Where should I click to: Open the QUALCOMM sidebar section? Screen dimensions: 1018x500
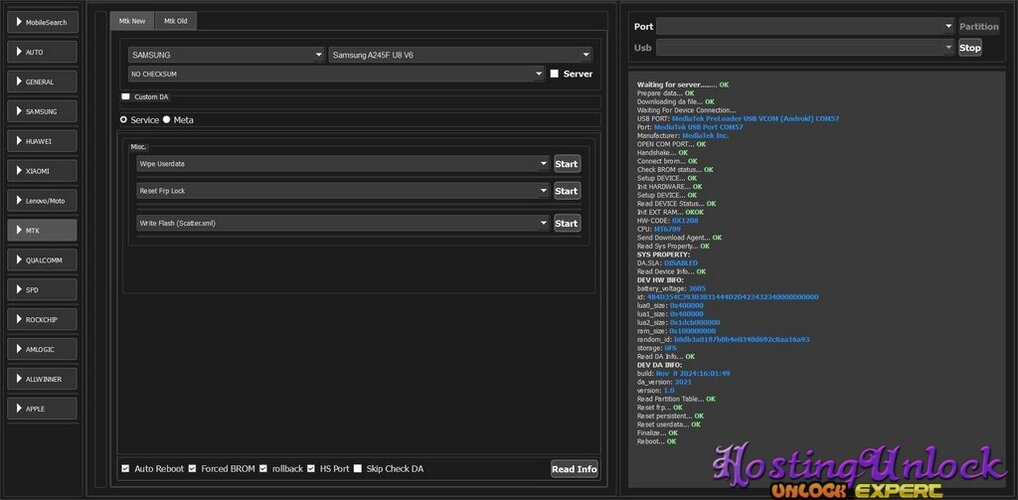point(42,260)
